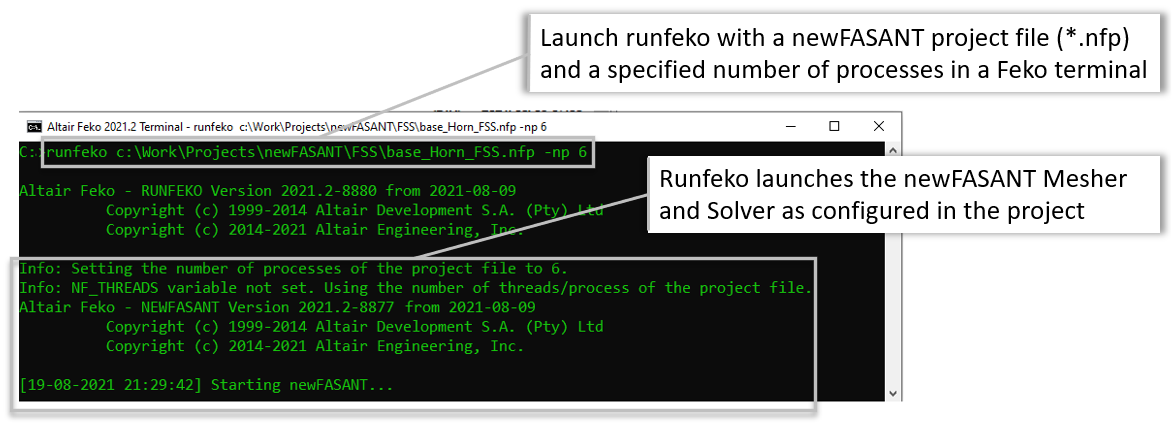Image resolution: width=1175 pixels, height=427 pixels.
Task: Click the 'Launch runfeko' callout box
Action: click(x=842, y=54)
